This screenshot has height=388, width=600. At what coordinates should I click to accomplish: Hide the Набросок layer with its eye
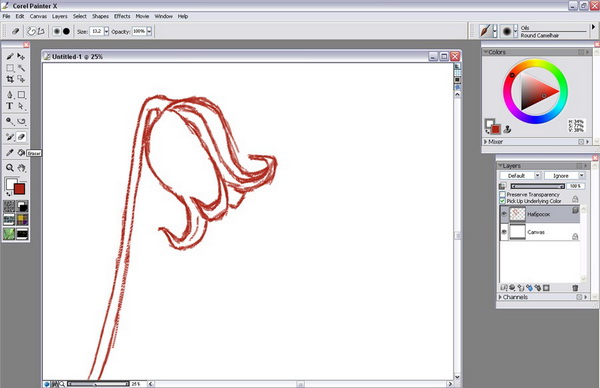click(x=504, y=214)
